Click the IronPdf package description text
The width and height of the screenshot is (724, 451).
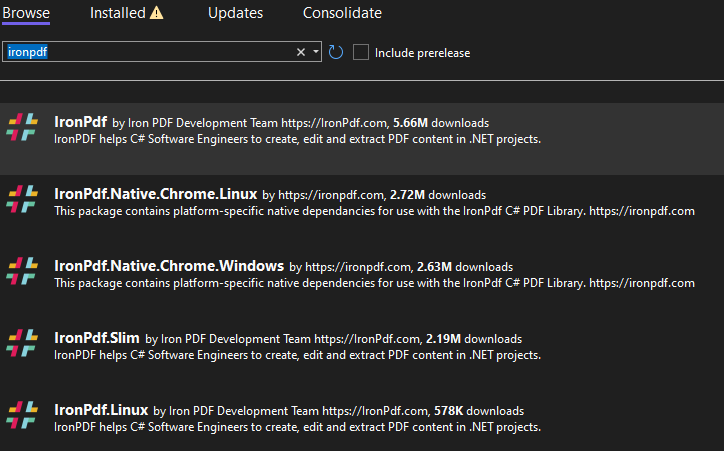pos(297,139)
